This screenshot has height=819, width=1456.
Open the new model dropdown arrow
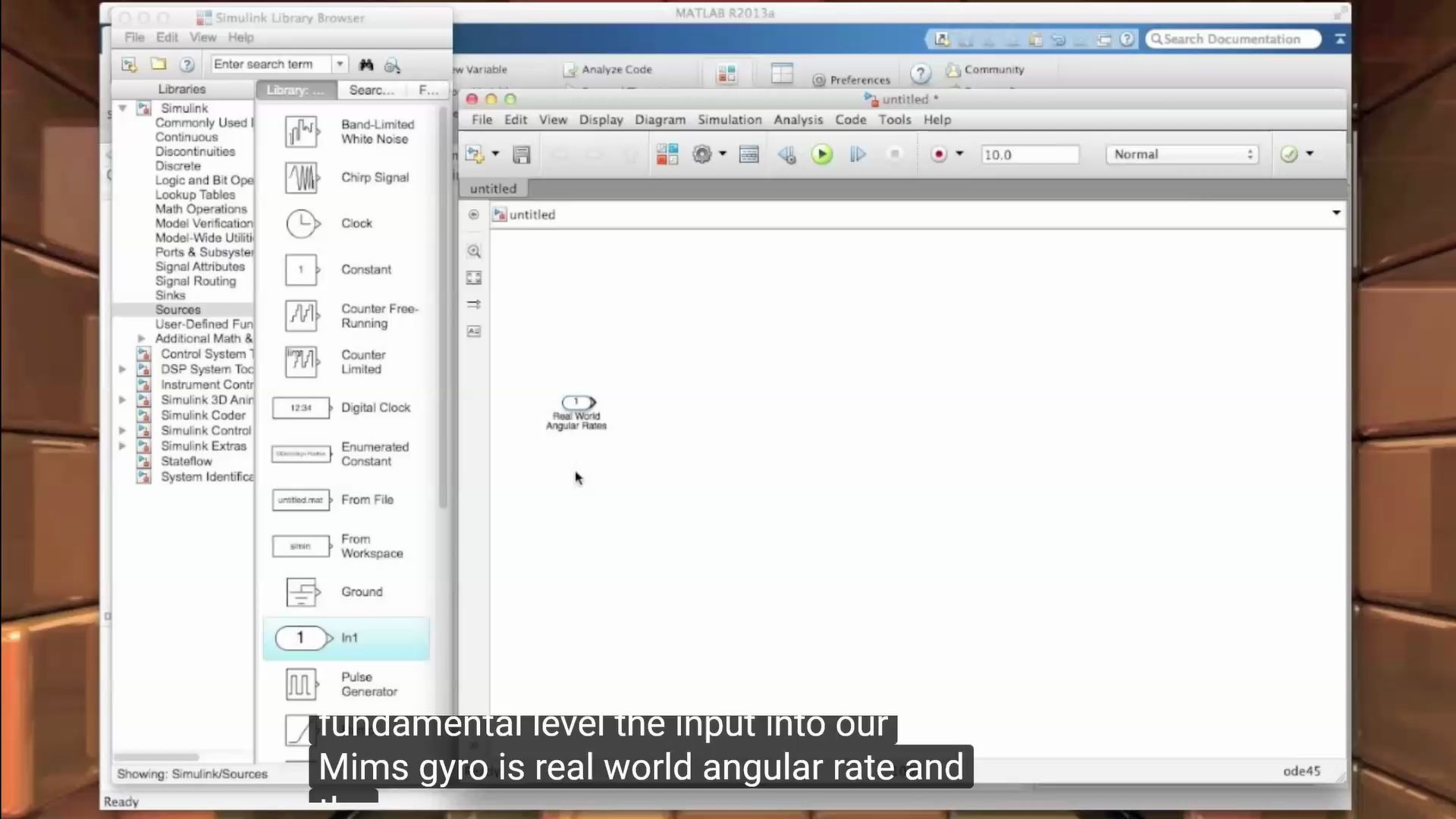495,154
